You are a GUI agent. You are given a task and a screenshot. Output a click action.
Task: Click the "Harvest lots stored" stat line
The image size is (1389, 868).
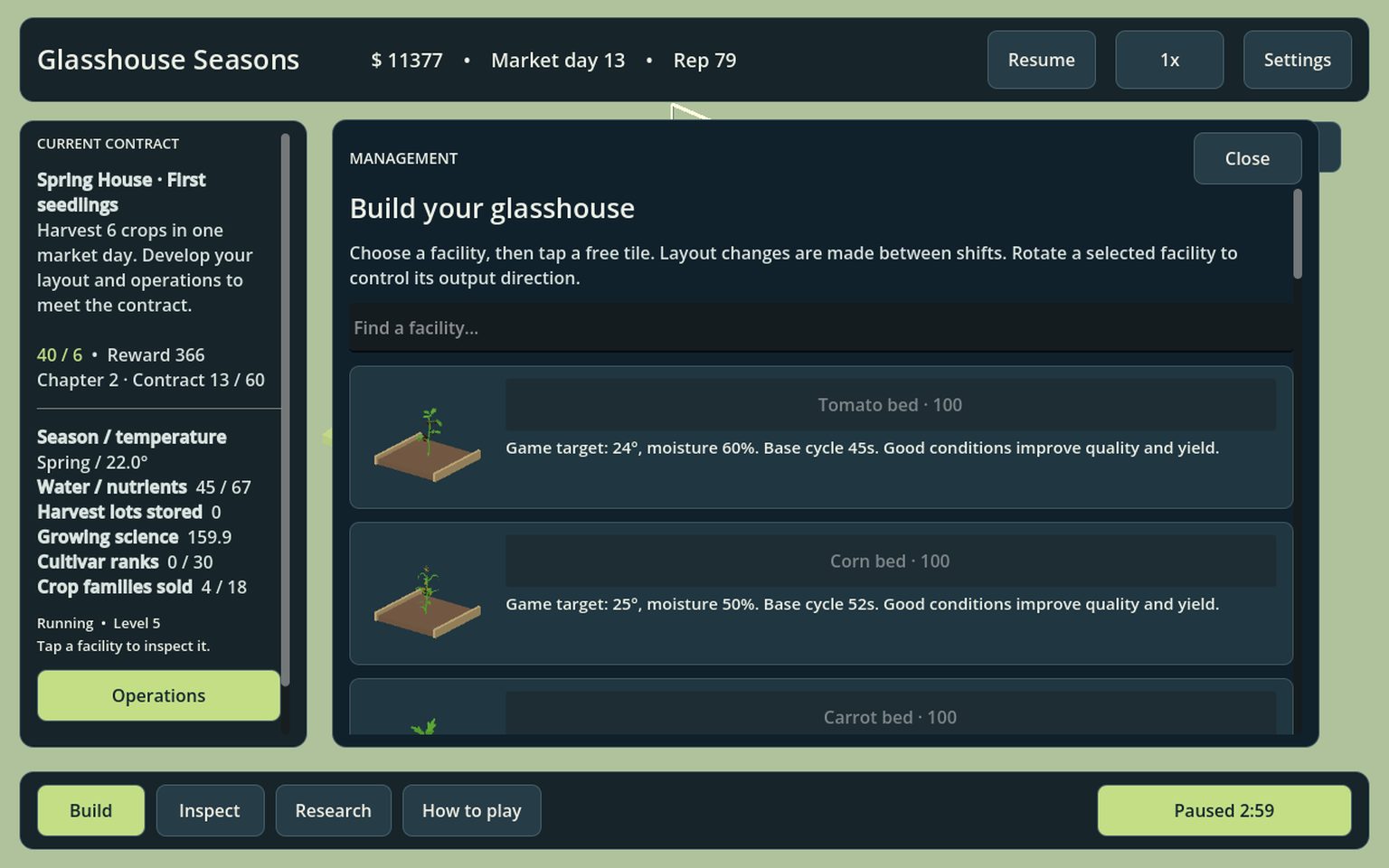(x=129, y=513)
